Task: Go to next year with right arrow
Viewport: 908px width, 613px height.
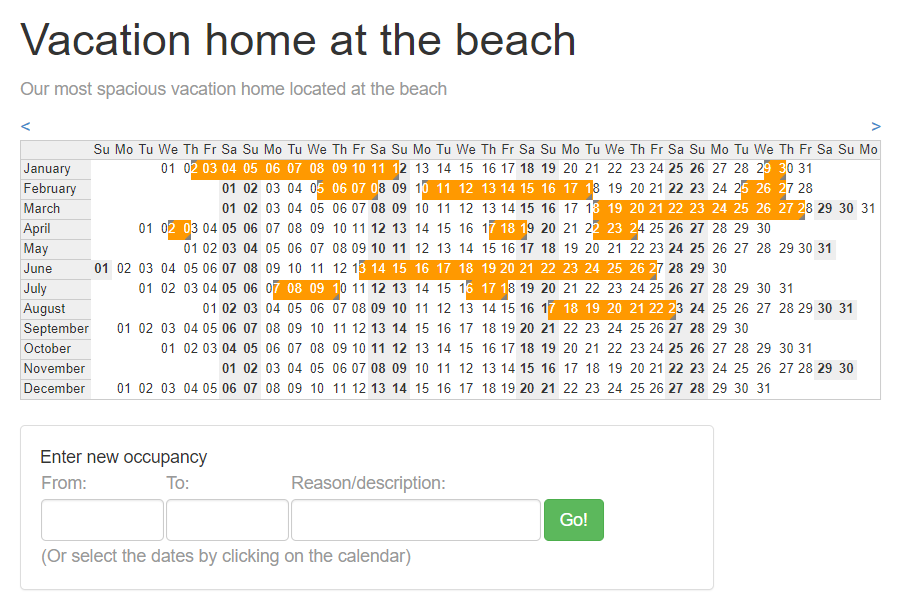Action: 876,126
